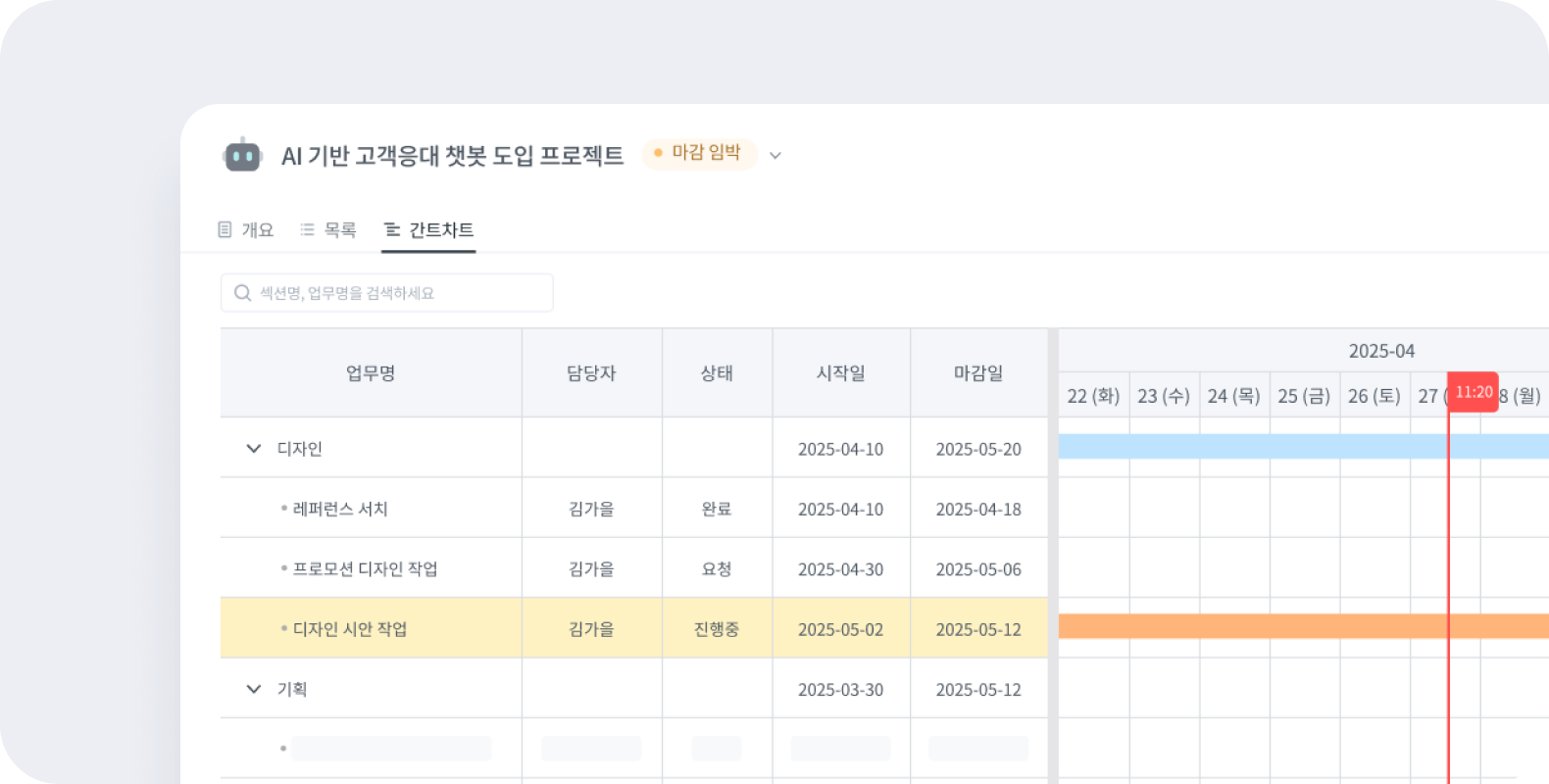Viewport: 1549px width, 784px height.
Task: Click the table and chart splitter handle
Action: point(1053,557)
